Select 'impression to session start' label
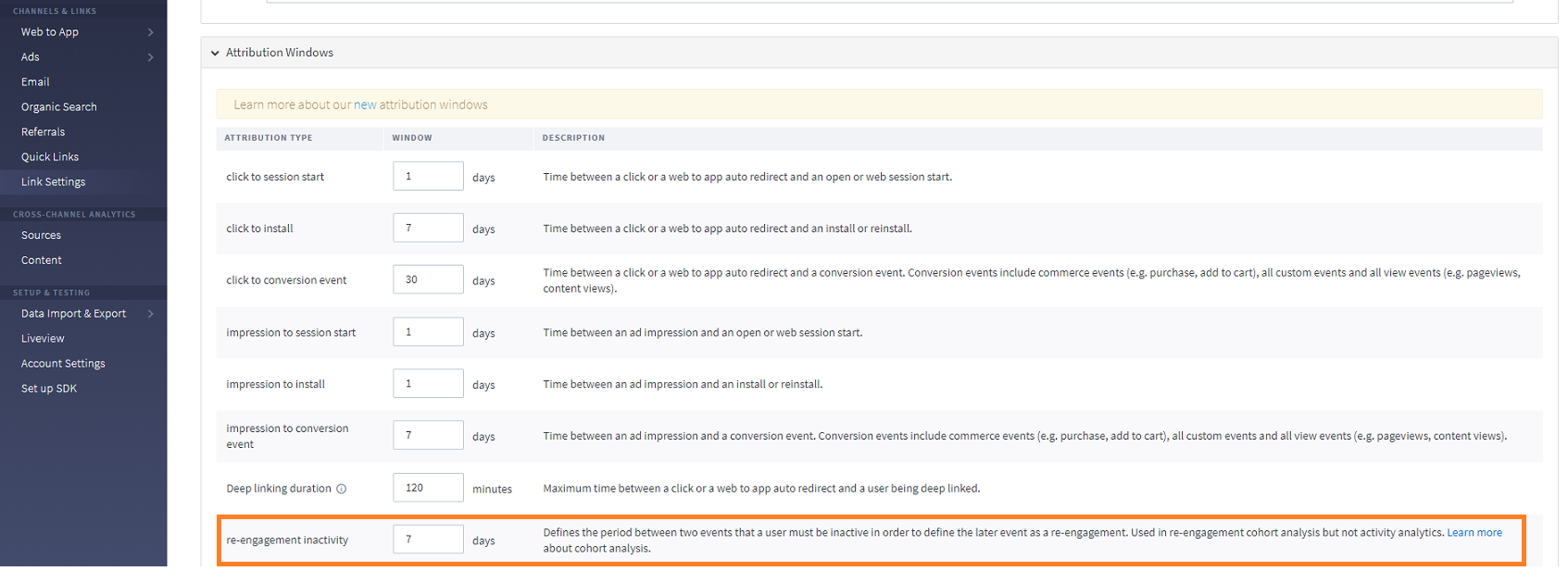This screenshot has height=571, width=1568. [291, 333]
